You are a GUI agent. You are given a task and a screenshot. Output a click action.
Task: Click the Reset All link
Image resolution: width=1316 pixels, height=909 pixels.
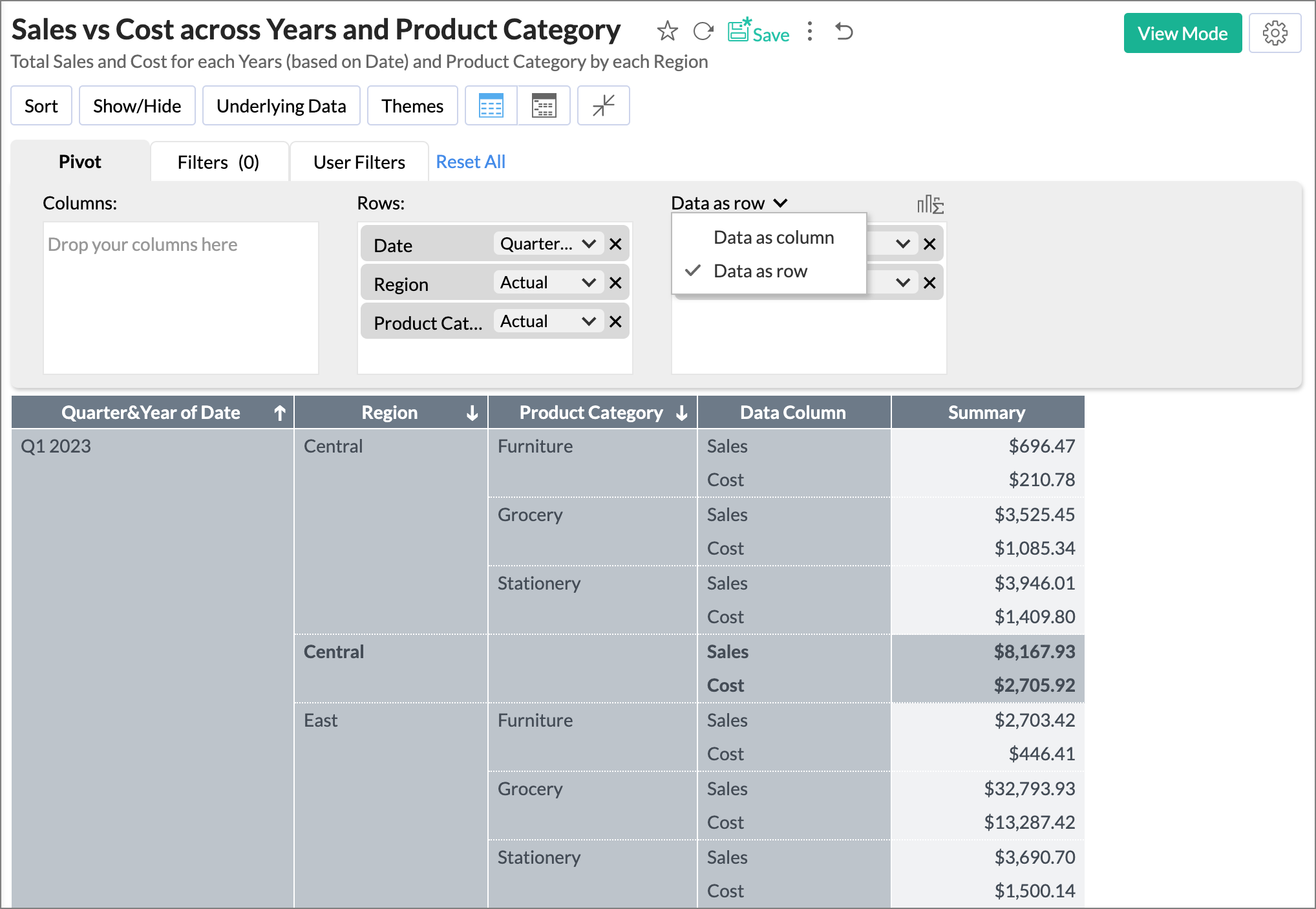(x=471, y=162)
